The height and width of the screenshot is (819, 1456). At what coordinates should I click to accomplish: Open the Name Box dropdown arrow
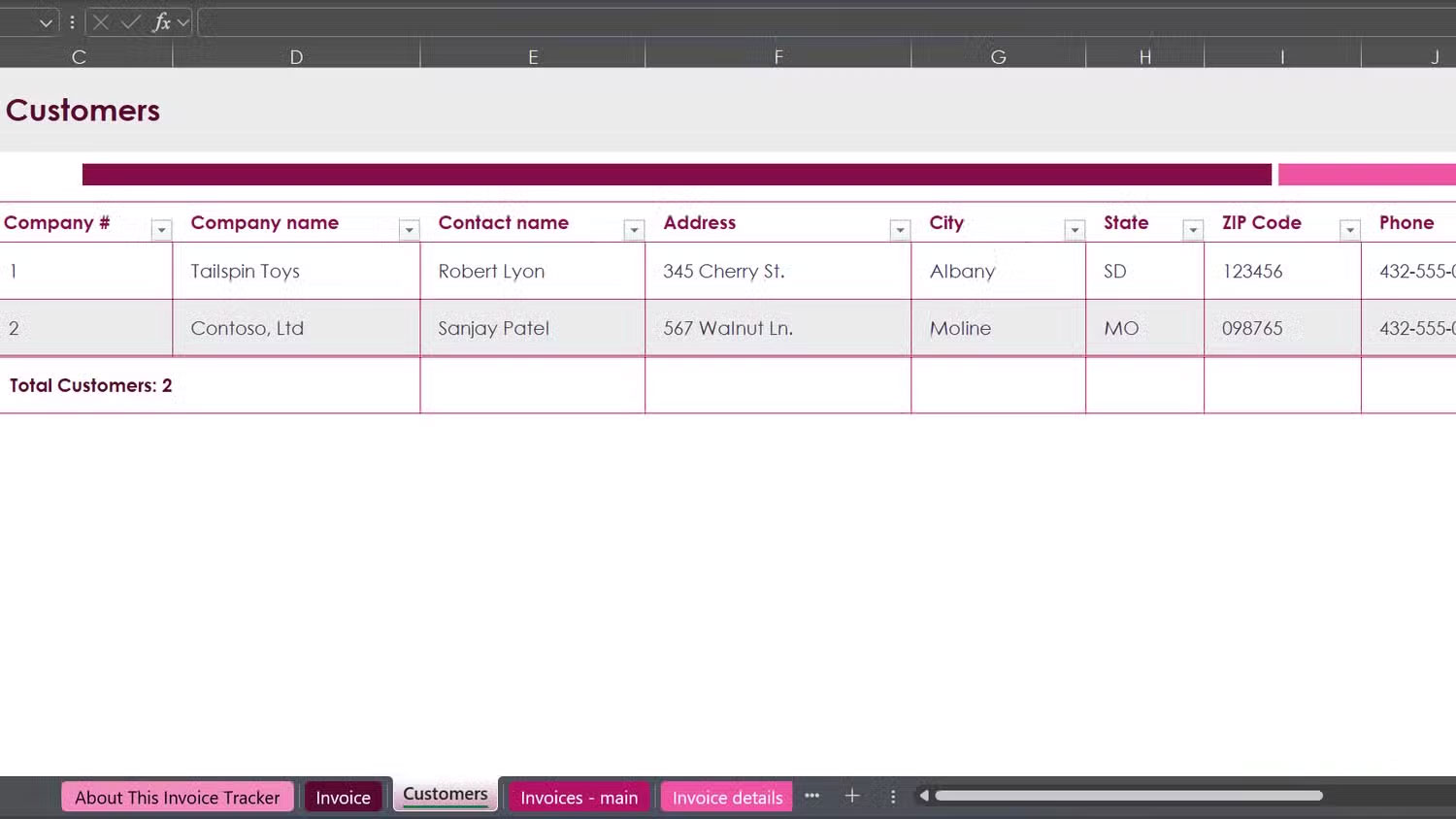(46, 21)
